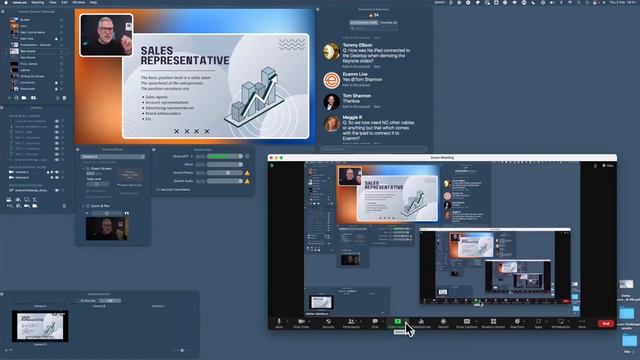Viewport: 640px width, 360px height.
Task: Toggle visibility eye for Camera B
Action: (57, 178)
